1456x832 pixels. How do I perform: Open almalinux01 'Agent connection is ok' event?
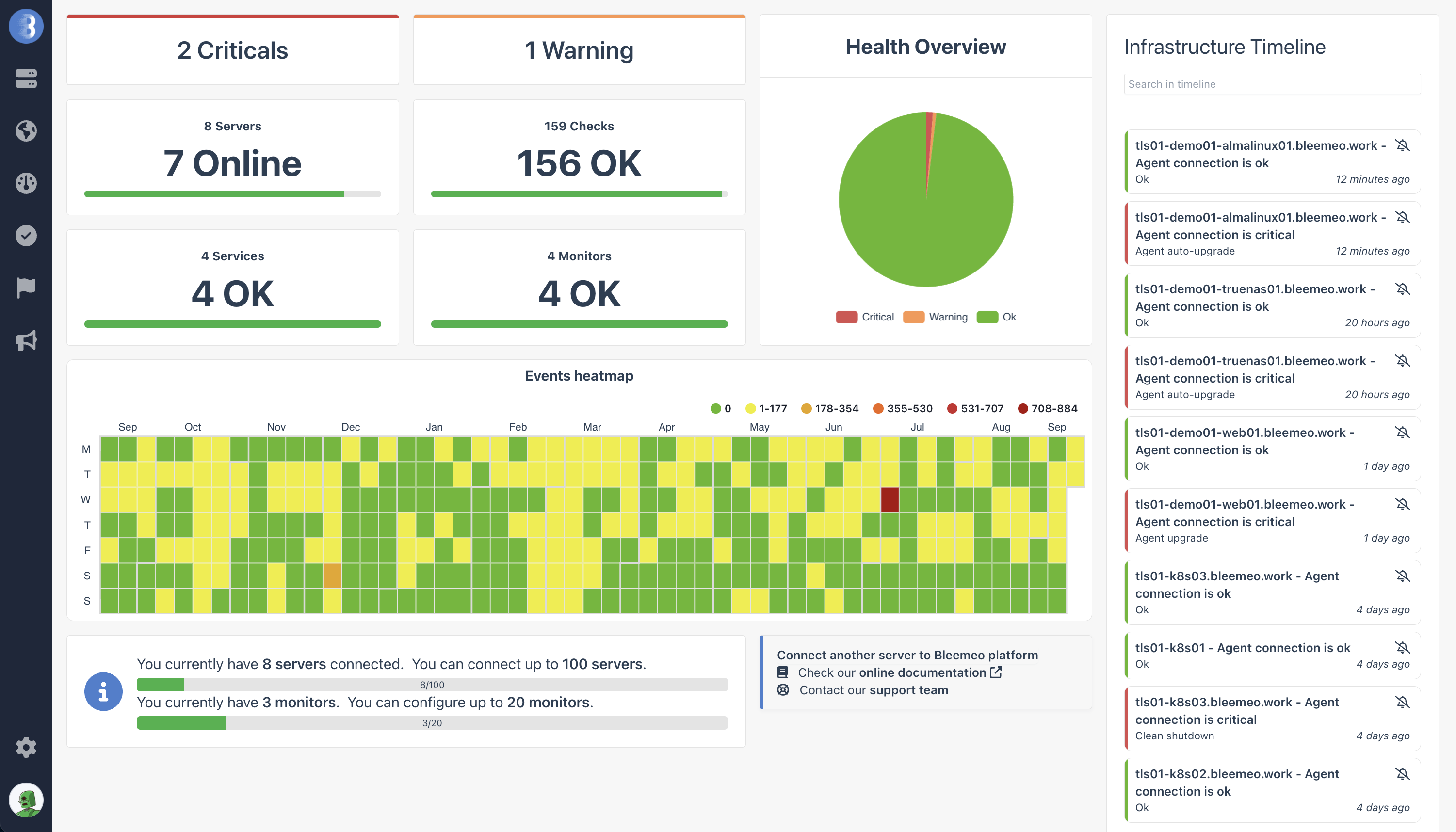click(x=1272, y=162)
